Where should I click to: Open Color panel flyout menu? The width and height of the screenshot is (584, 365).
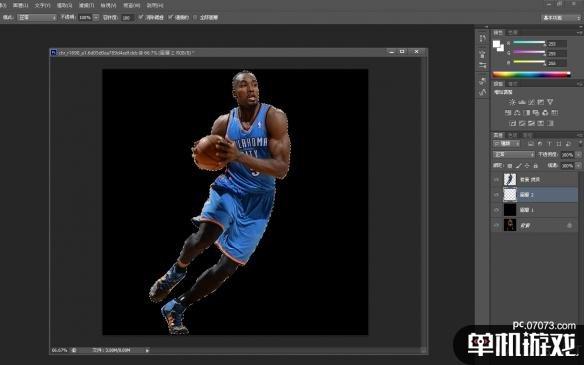[x=580, y=33]
